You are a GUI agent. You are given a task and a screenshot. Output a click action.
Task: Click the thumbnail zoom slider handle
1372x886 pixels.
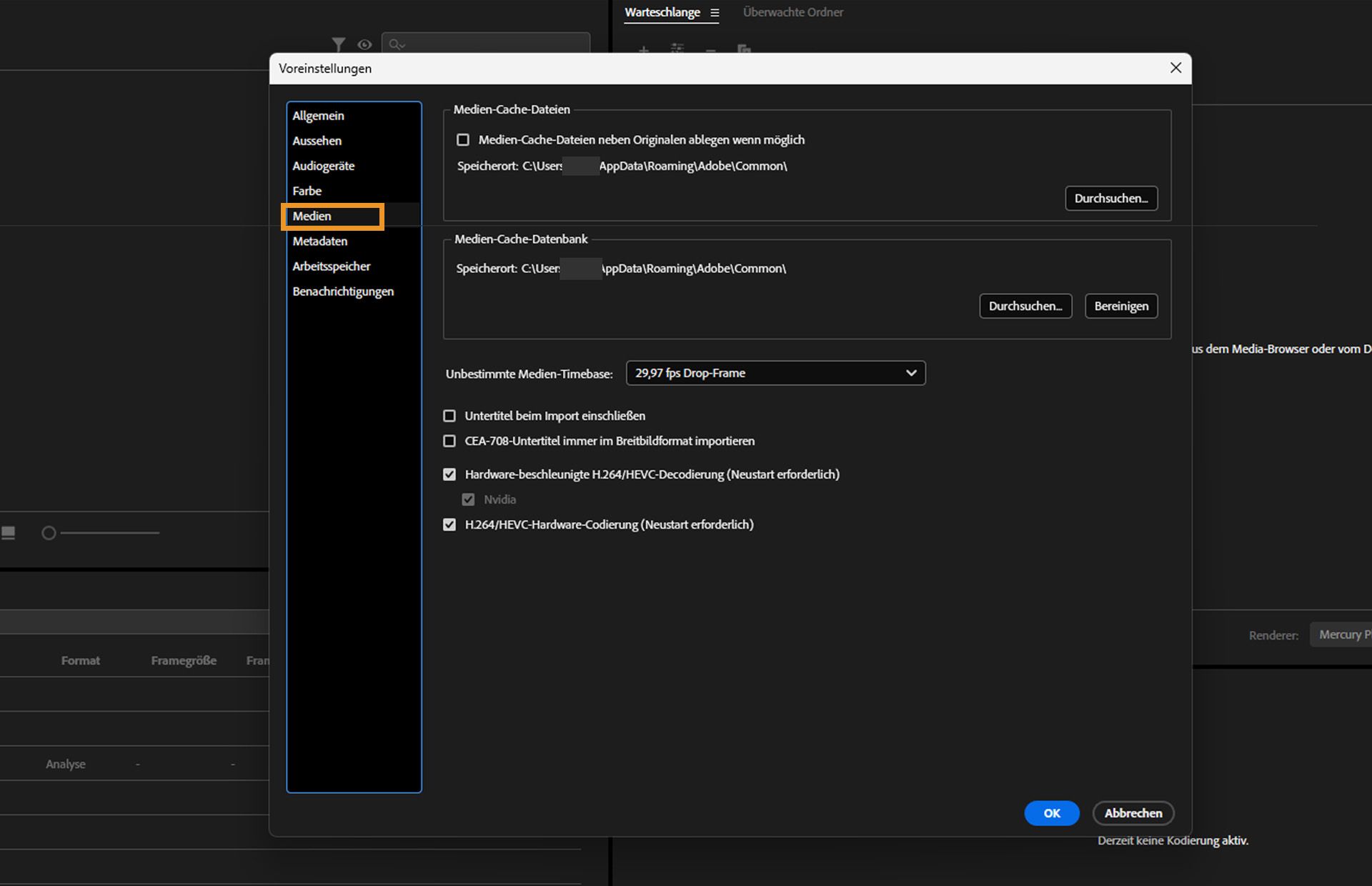pyautogui.click(x=49, y=533)
